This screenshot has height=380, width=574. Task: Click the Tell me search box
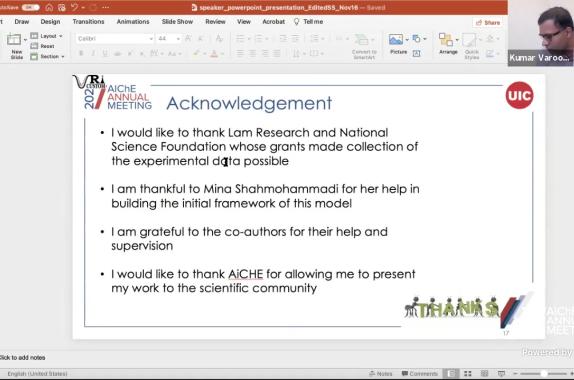[x=309, y=22]
